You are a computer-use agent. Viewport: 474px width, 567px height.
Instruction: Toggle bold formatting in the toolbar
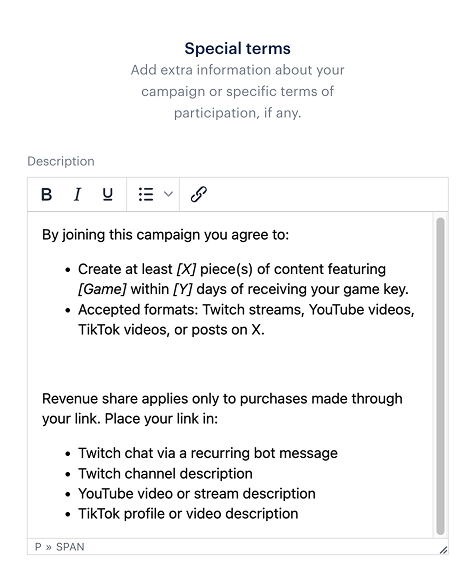(46, 195)
